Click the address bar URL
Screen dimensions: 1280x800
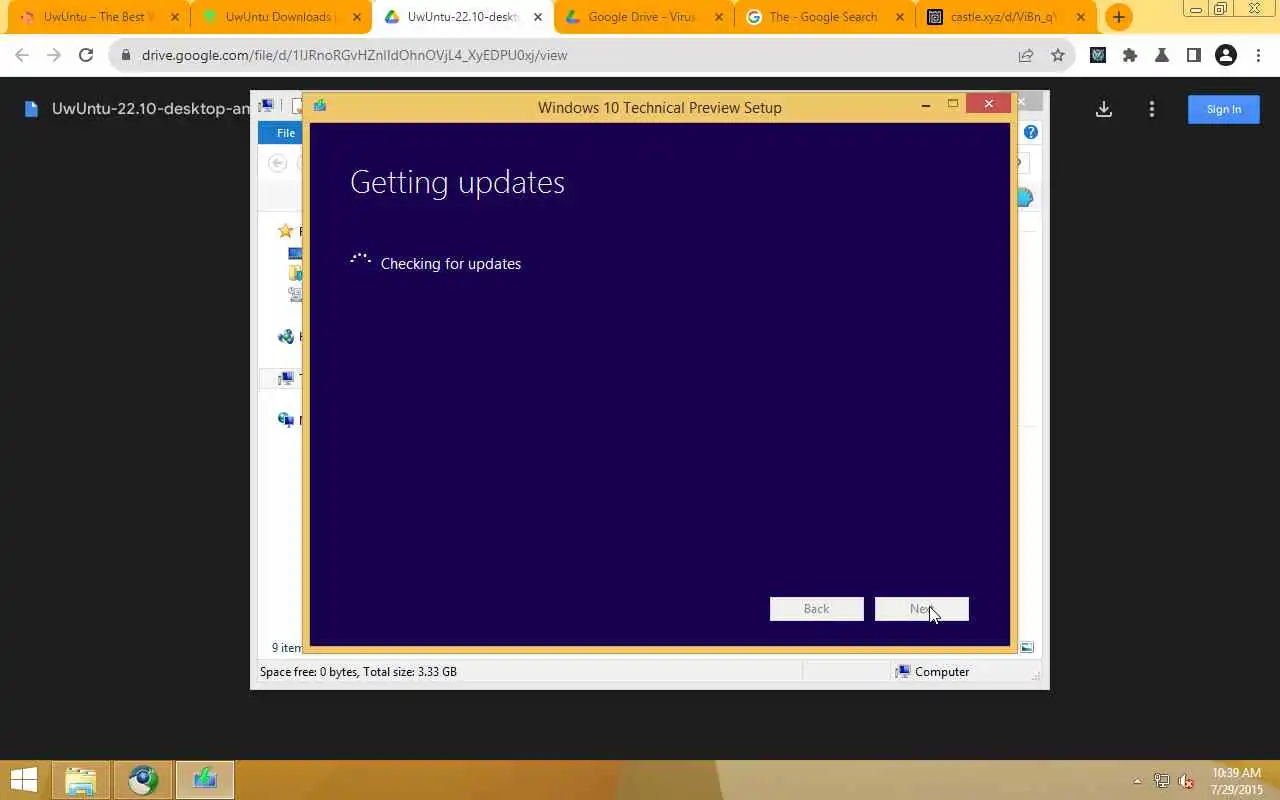click(x=354, y=55)
